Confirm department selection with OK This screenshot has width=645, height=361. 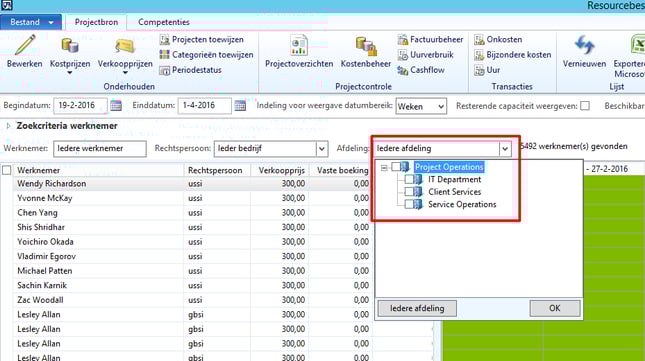[555, 308]
